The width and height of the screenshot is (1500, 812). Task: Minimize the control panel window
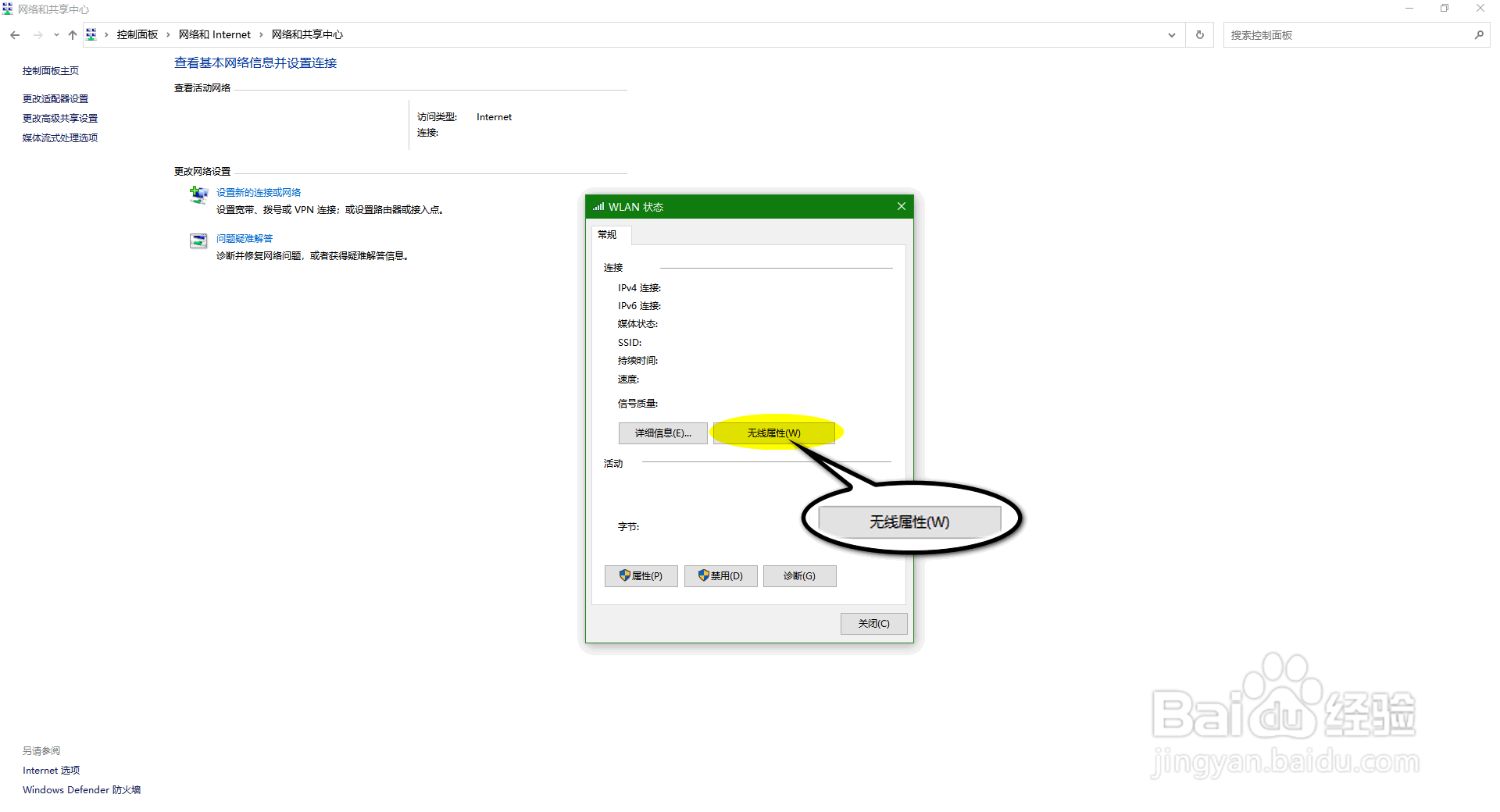tap(1409, 9)
